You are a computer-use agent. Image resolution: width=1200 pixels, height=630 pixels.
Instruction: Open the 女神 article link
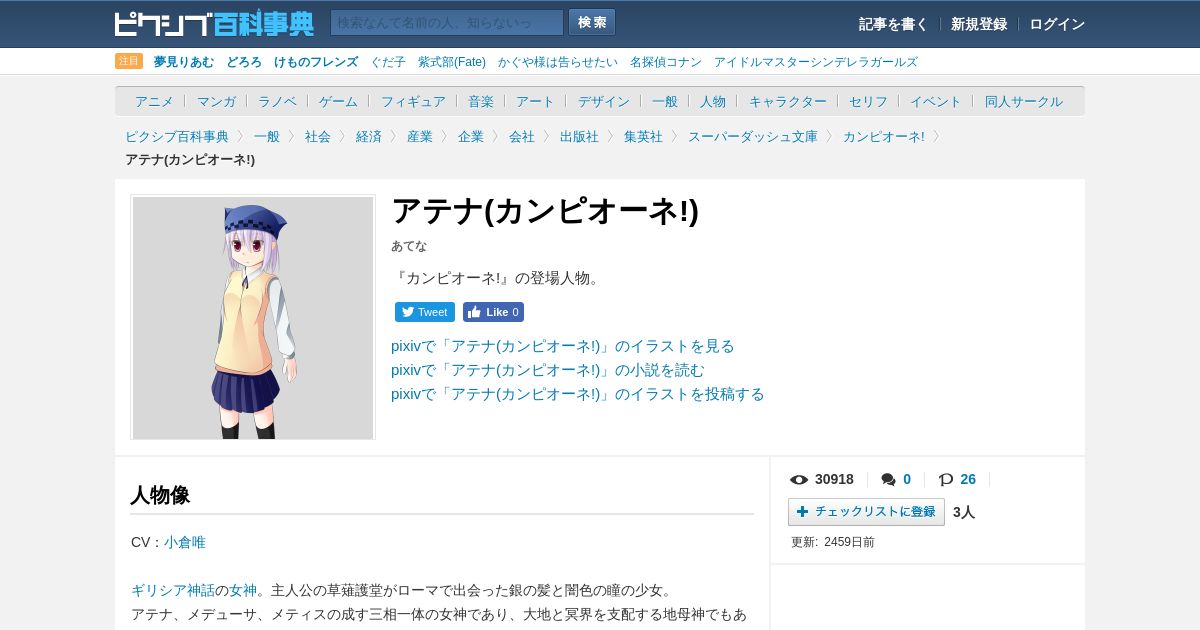pyautogui.click(x=243, y=590)
